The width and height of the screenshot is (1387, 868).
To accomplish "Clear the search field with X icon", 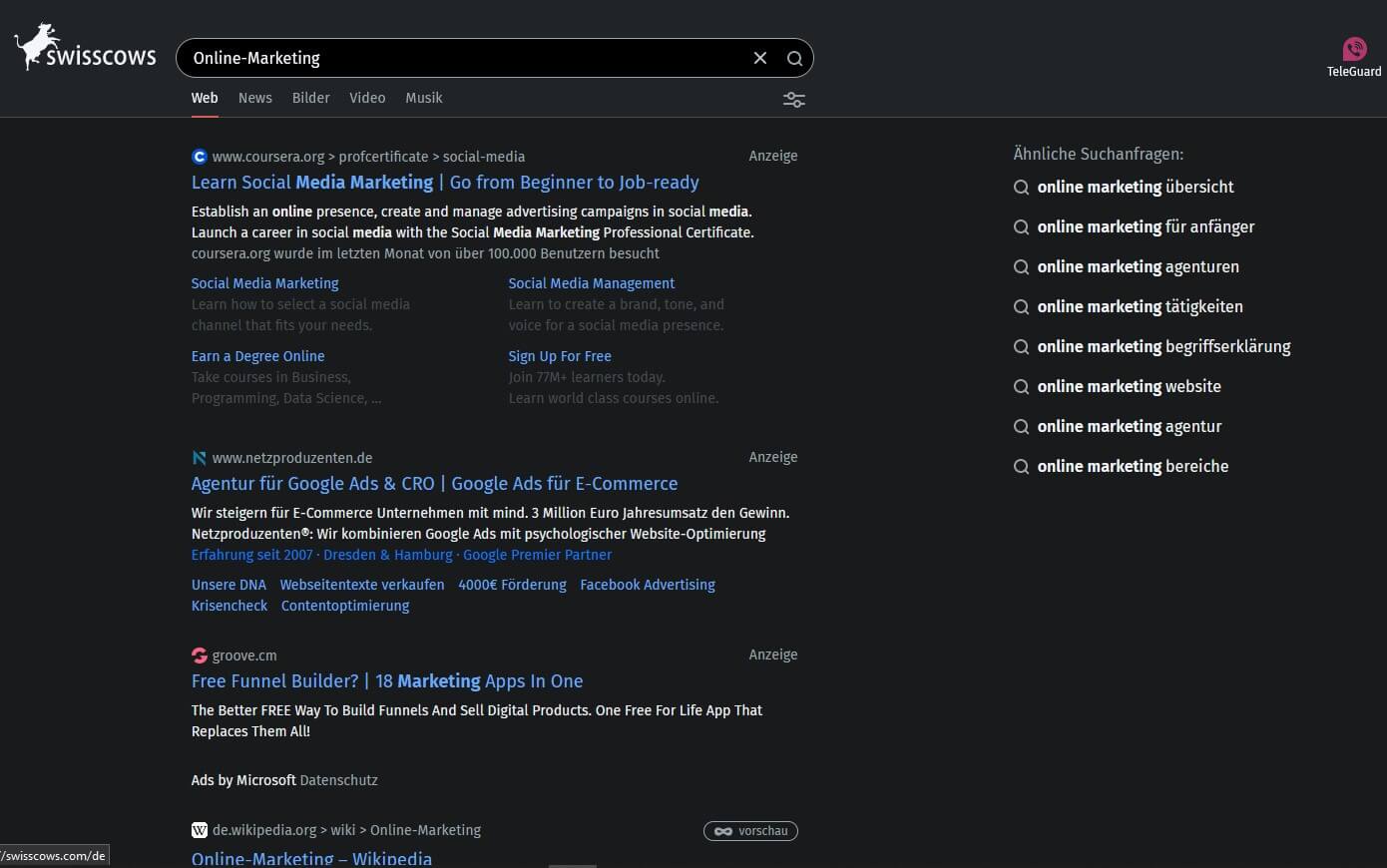I will click(760, 58).
